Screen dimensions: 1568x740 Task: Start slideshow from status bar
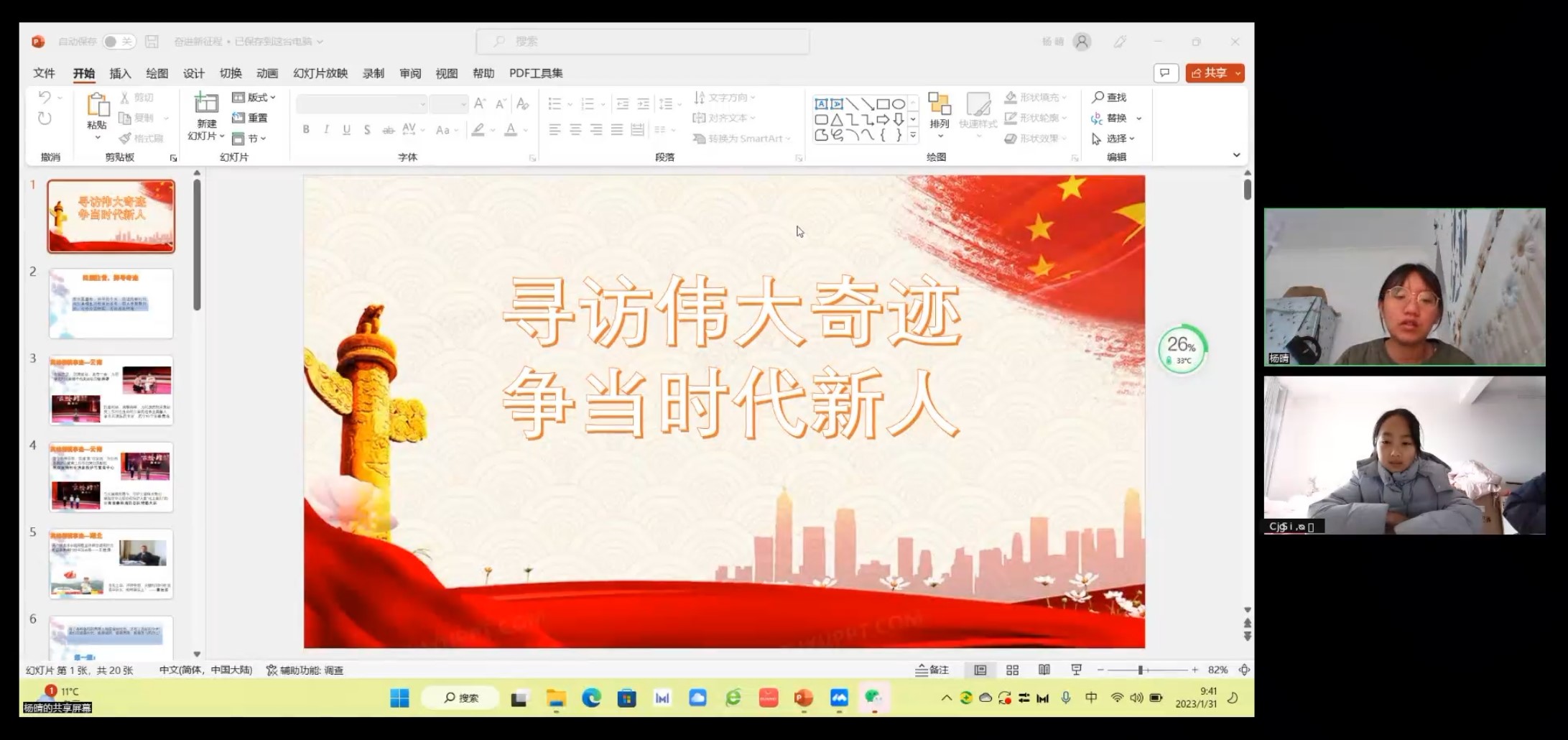coord(1076,669)
